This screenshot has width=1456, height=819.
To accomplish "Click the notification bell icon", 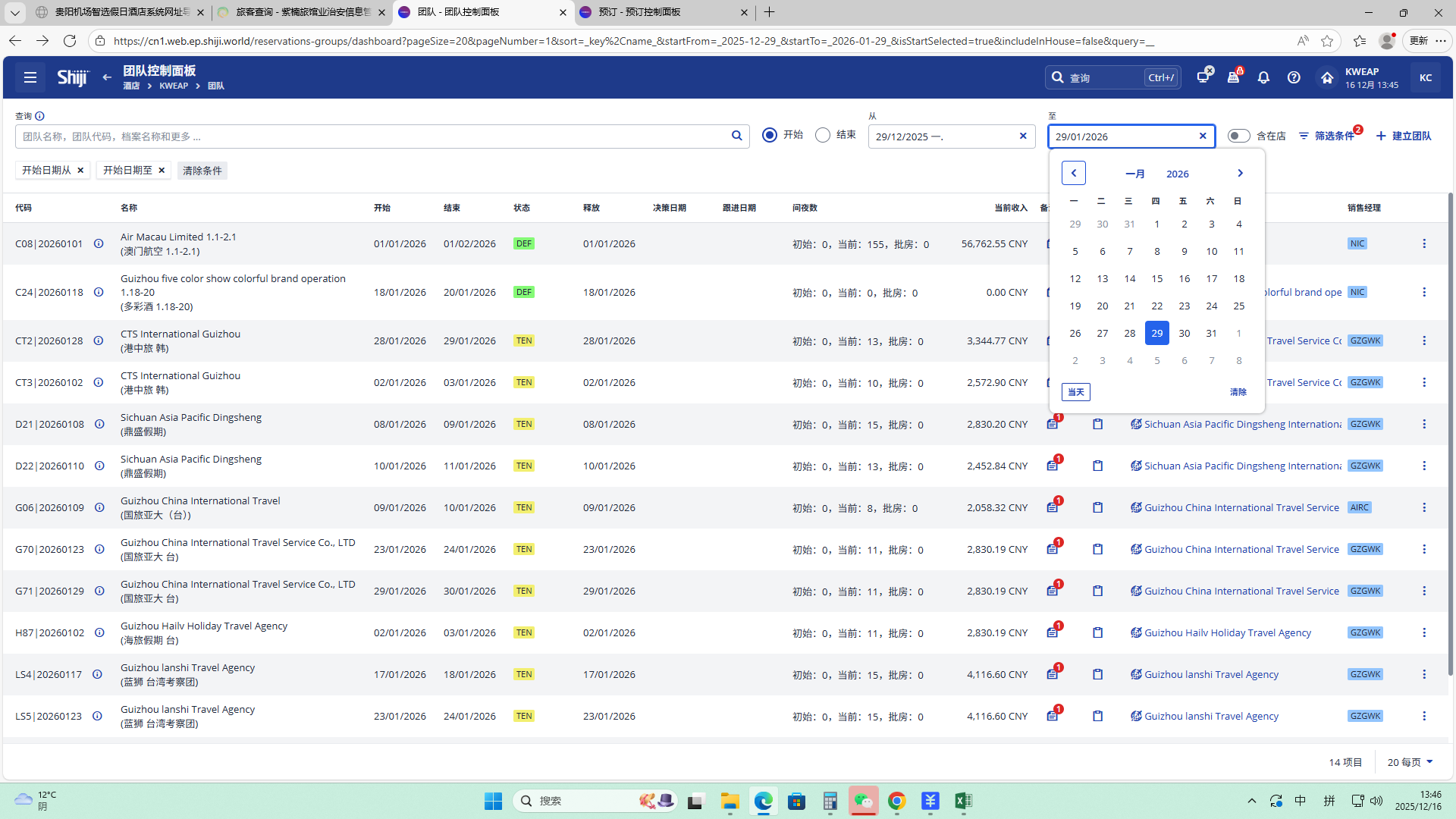I will 1263,77.
